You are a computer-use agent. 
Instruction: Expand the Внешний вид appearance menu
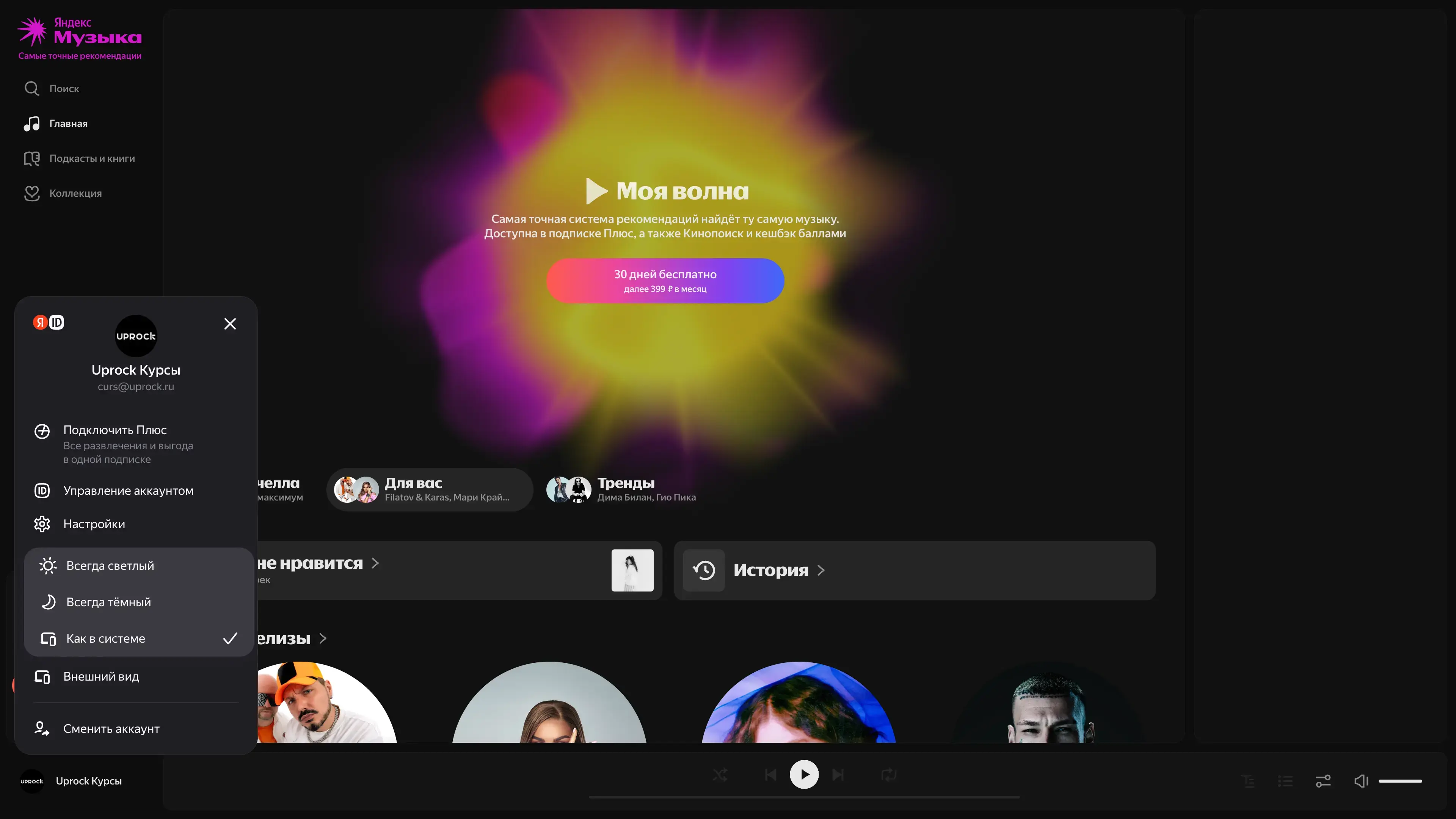point(101,676)
